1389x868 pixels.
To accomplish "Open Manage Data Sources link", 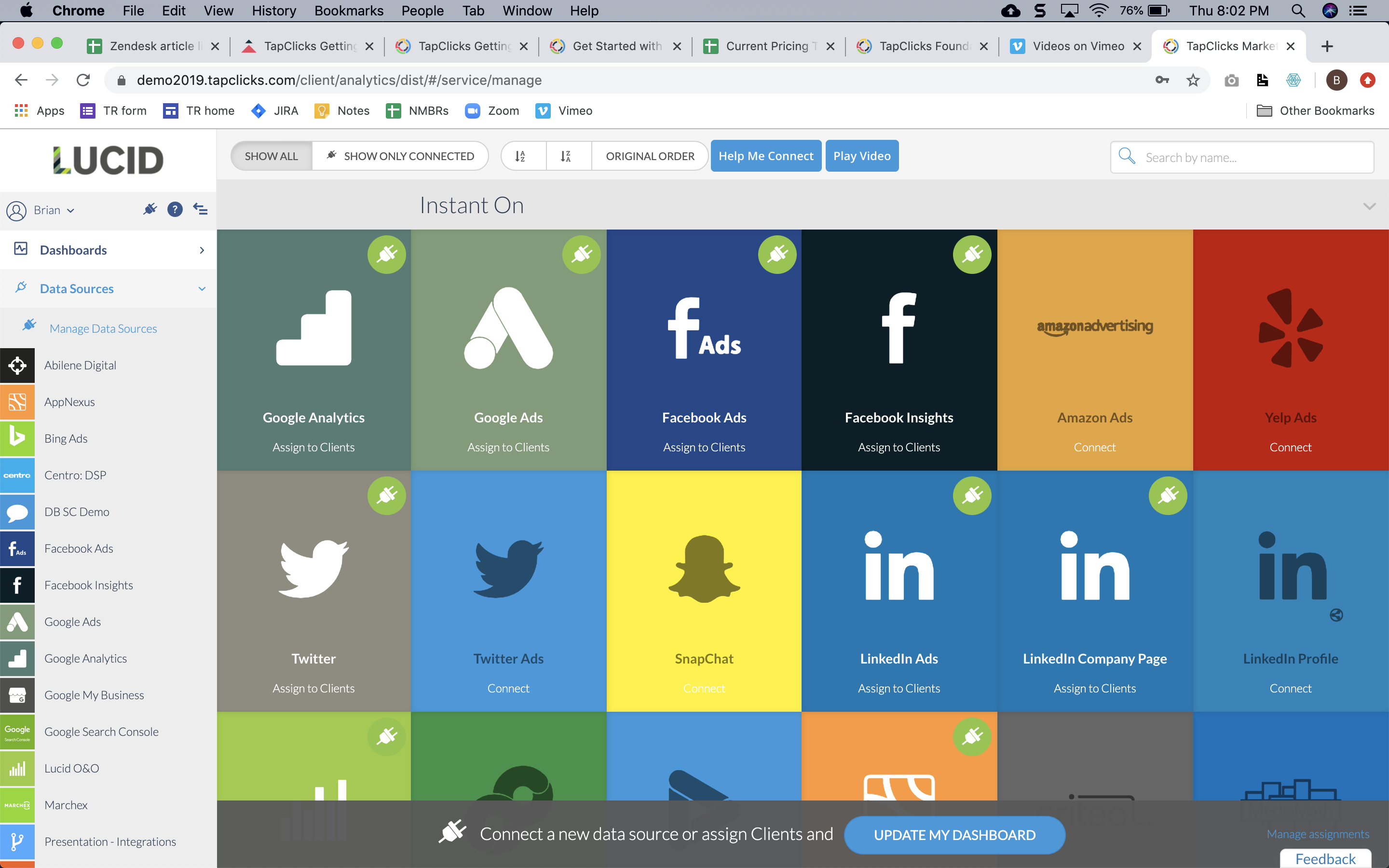I will [103, 328].
